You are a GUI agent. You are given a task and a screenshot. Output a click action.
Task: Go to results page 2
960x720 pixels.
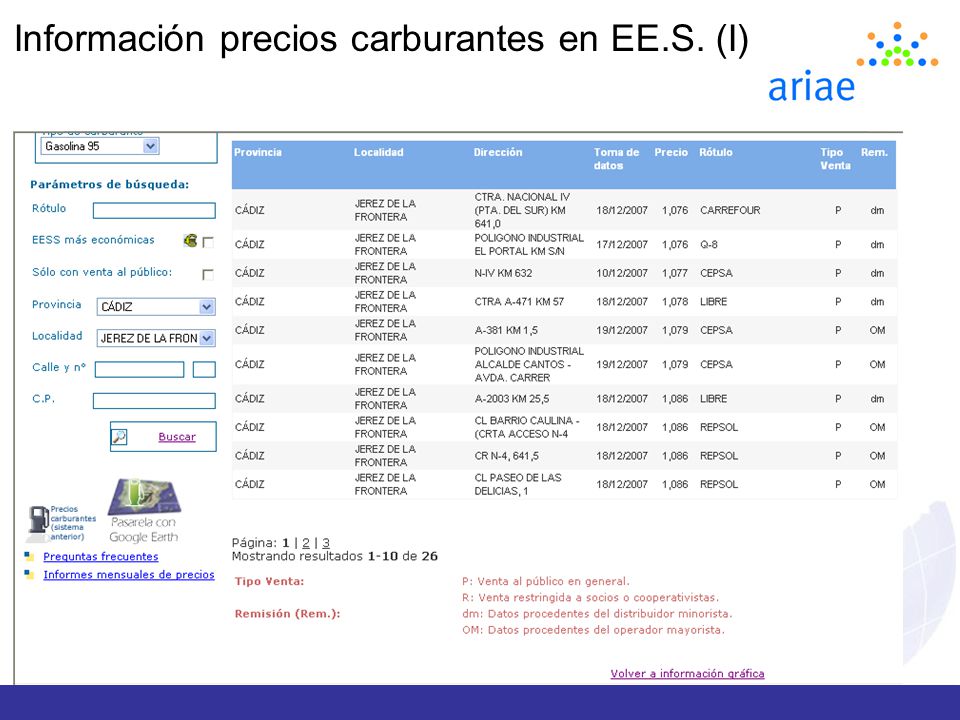pyautogui.click(x=306, y=542)
